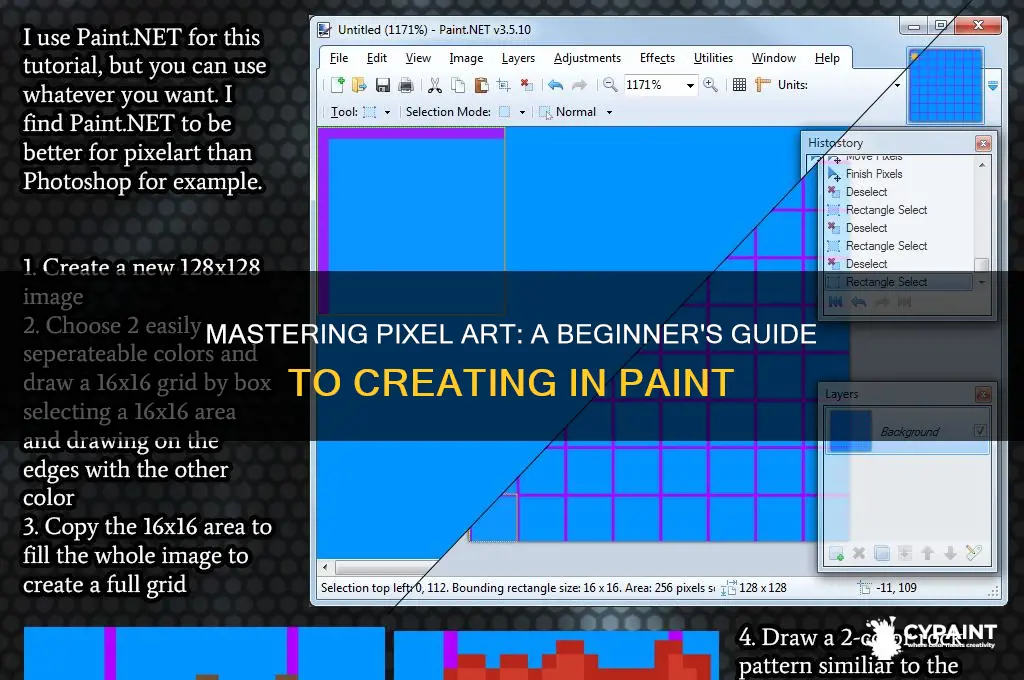Open image list arrow beside thumbnail

(x=993, y=86)
